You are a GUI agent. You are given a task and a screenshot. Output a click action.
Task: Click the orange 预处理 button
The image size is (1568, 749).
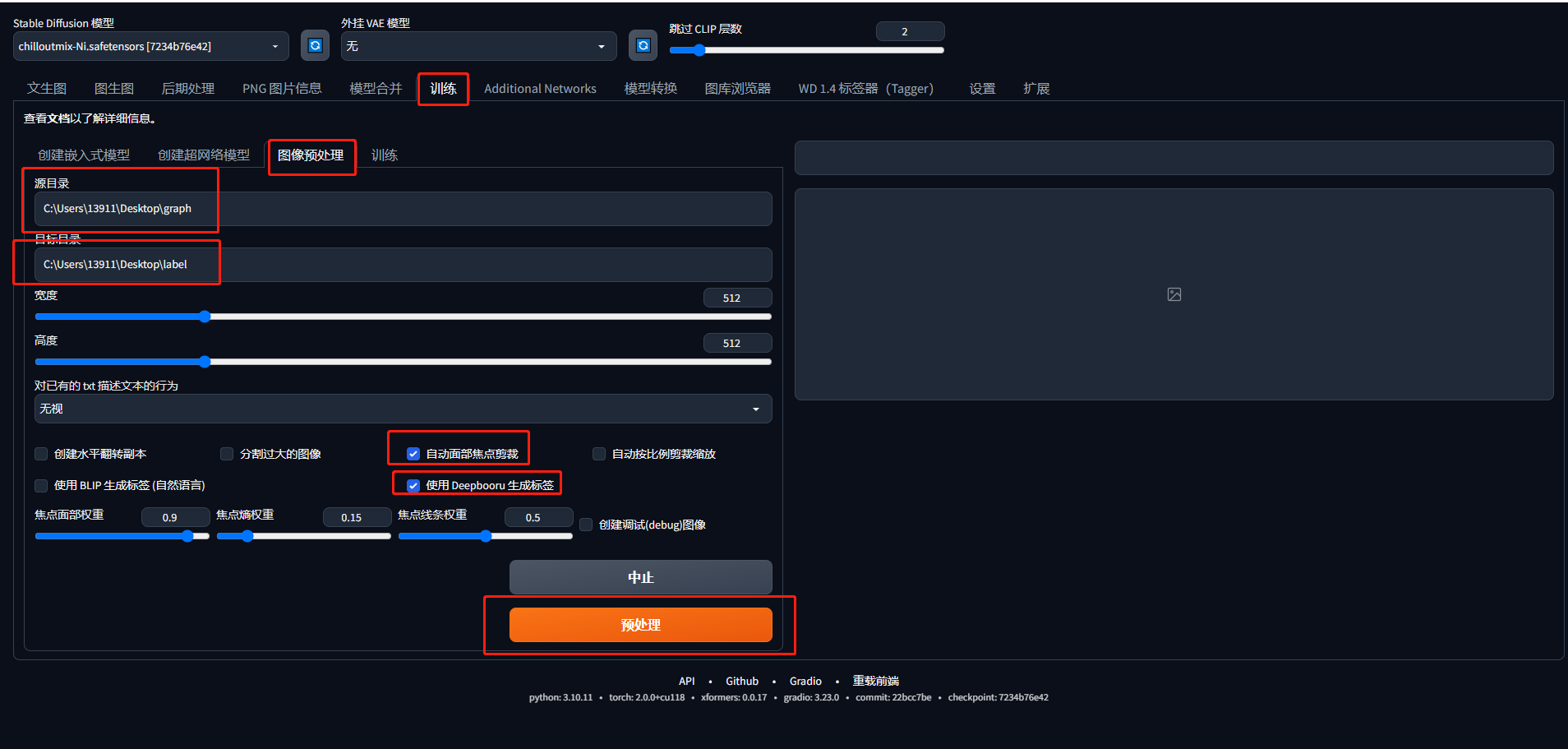[641, 625]
